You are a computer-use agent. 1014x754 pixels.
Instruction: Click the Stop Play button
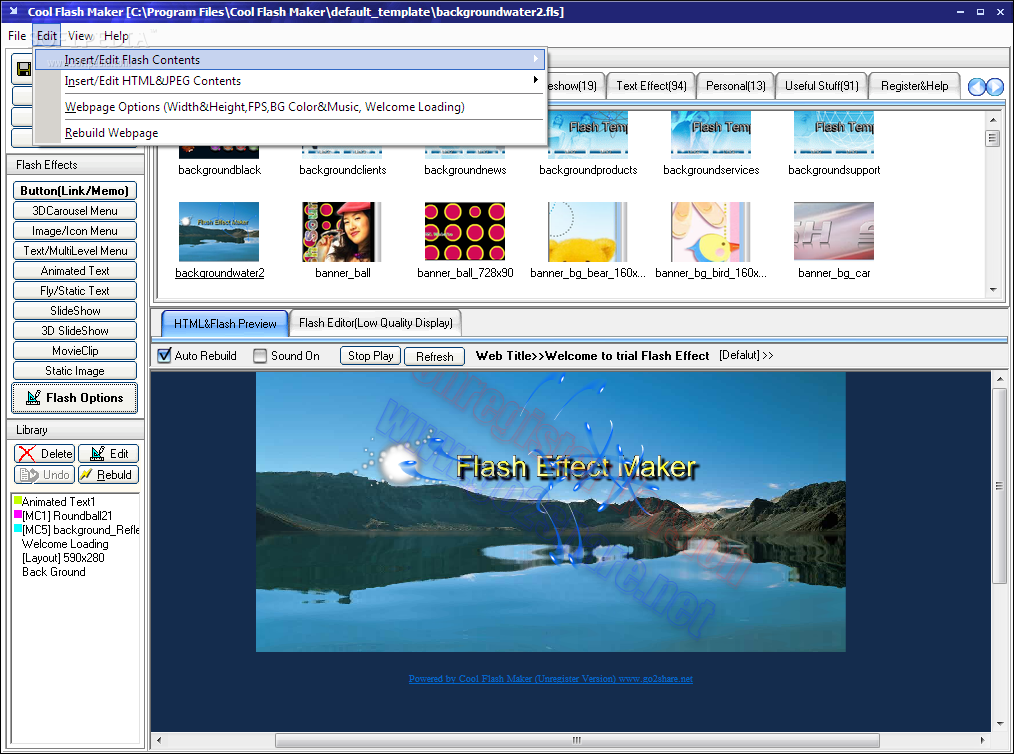(x=371, y=356)
